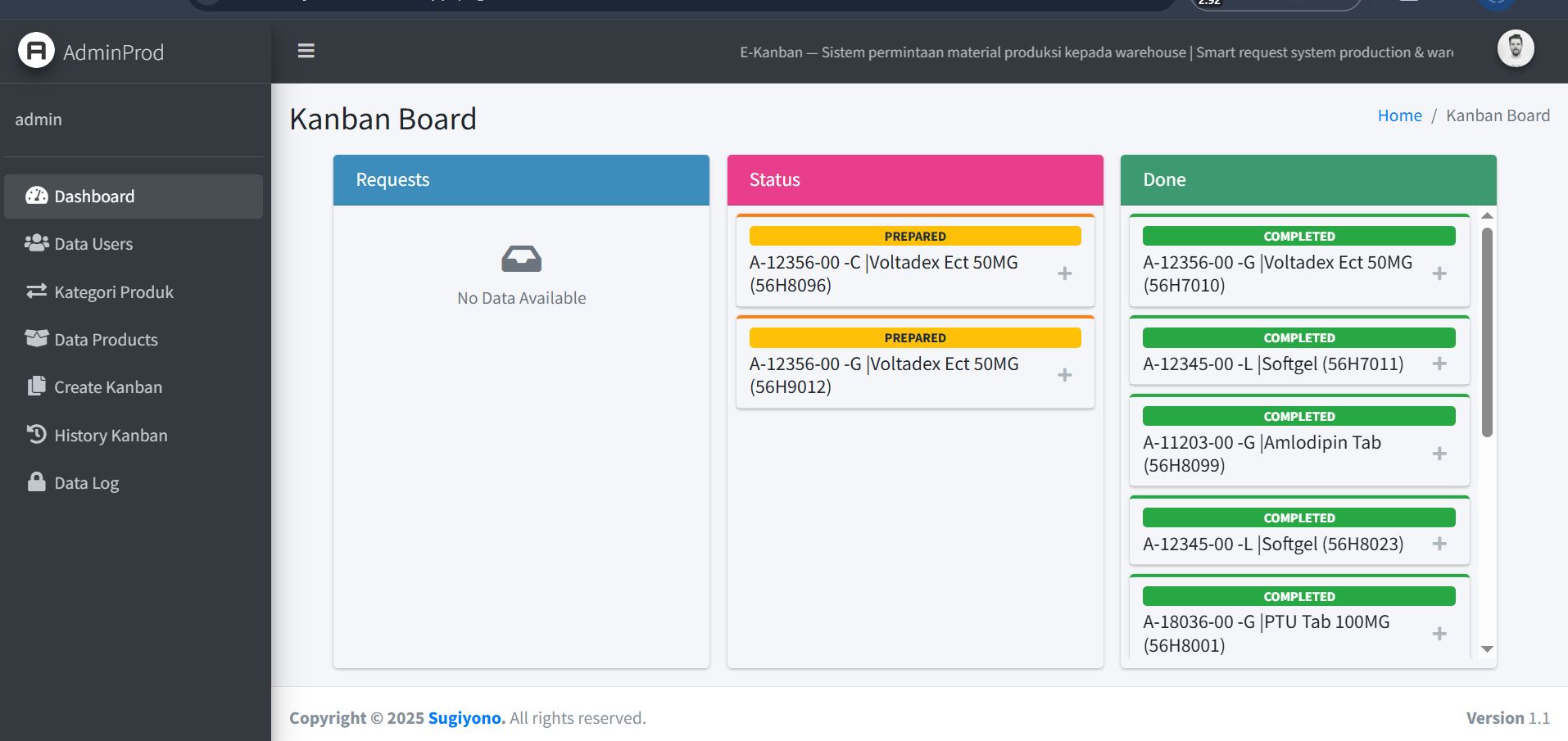Click the Kategori Produk arrows icon
Screen dimensions: 1568x741
click(36, 291)
